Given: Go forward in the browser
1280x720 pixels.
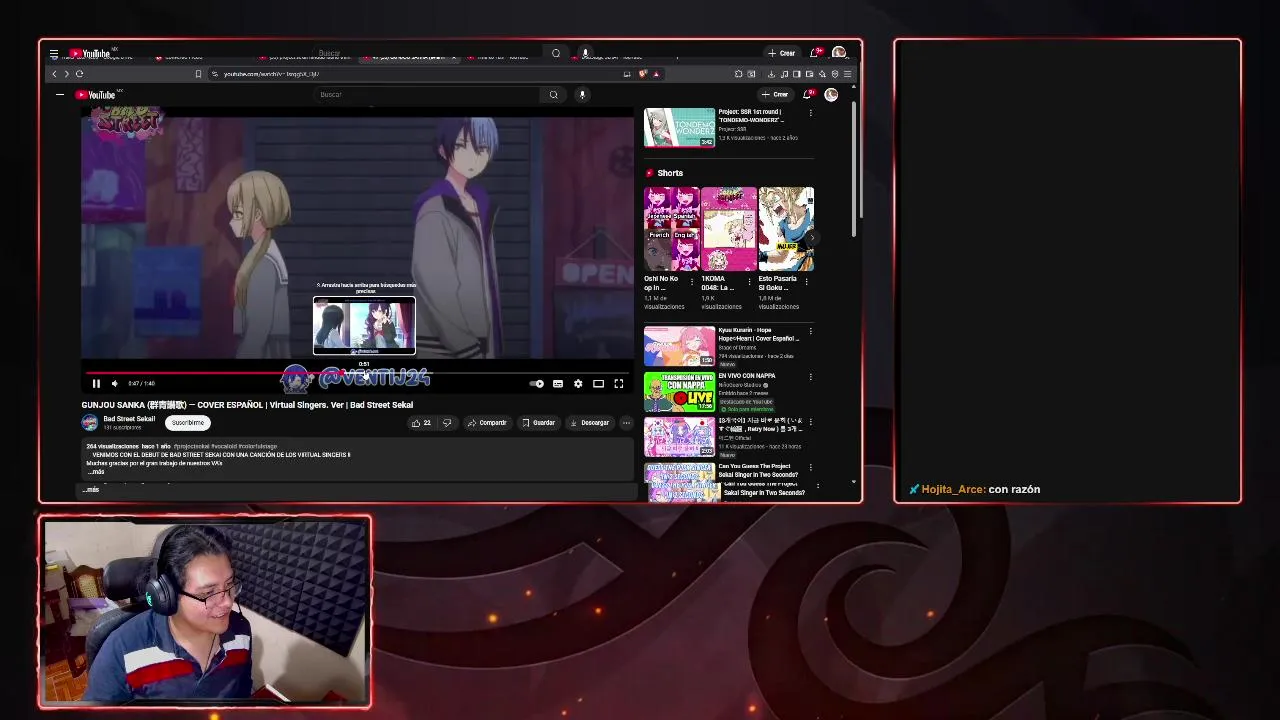Looking at the screenshot, I should [67, 74].
